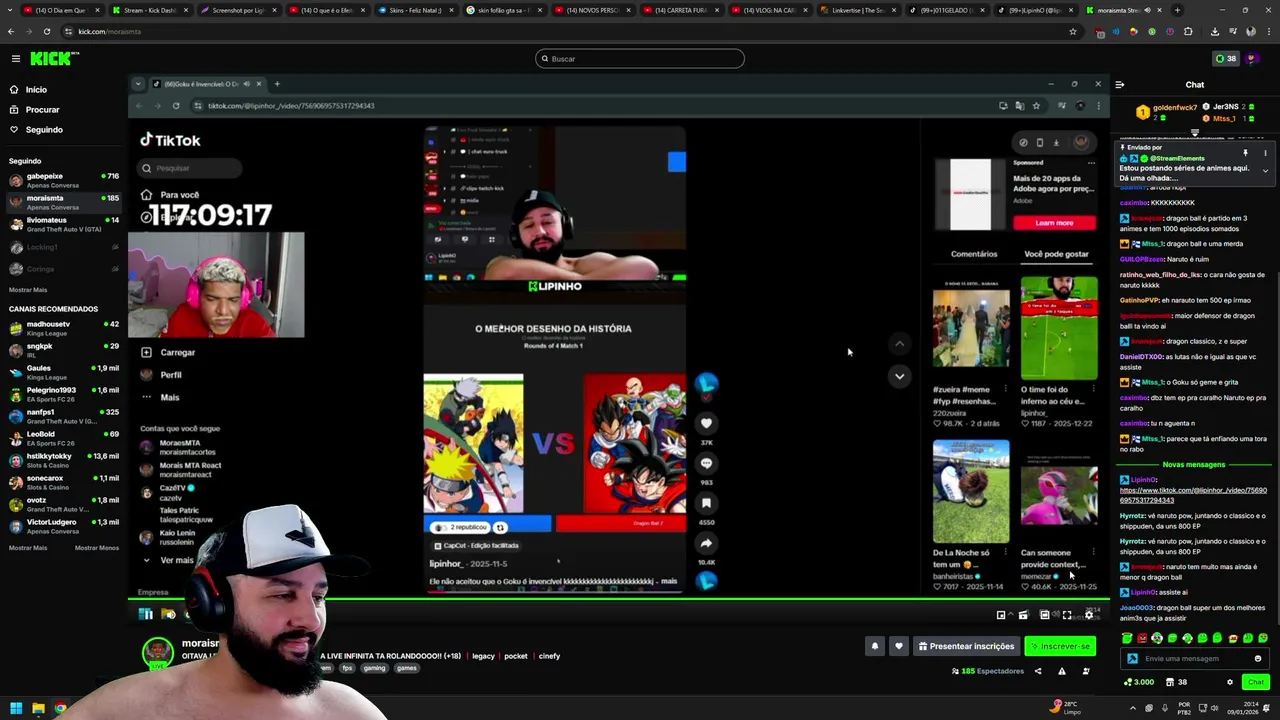Image resolution: width=1280 pixels, height=720 pixels.
Task: Click the Kick points balance showing 38
Action: click(1225, 59)
